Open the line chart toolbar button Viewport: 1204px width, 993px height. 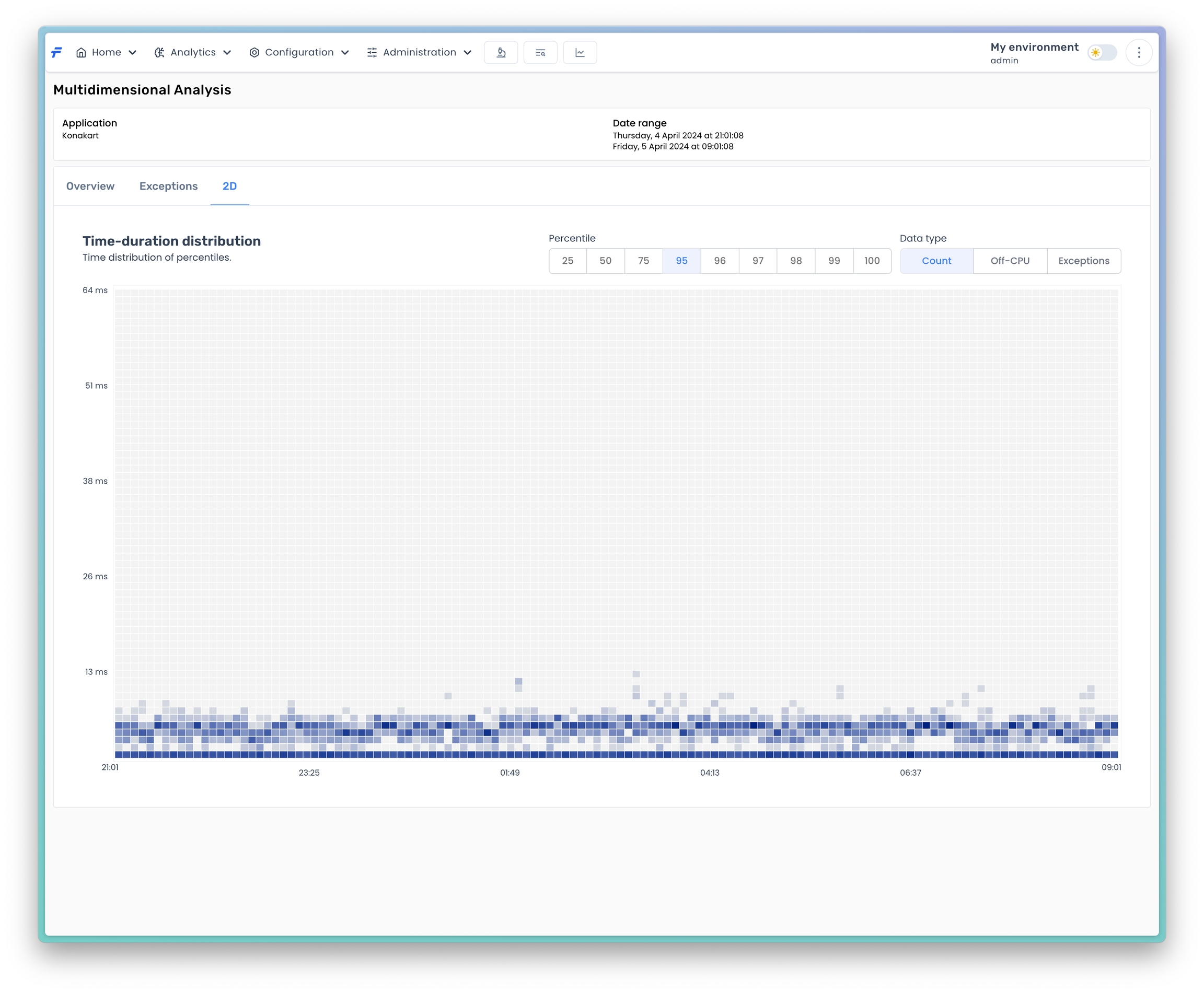580,53
